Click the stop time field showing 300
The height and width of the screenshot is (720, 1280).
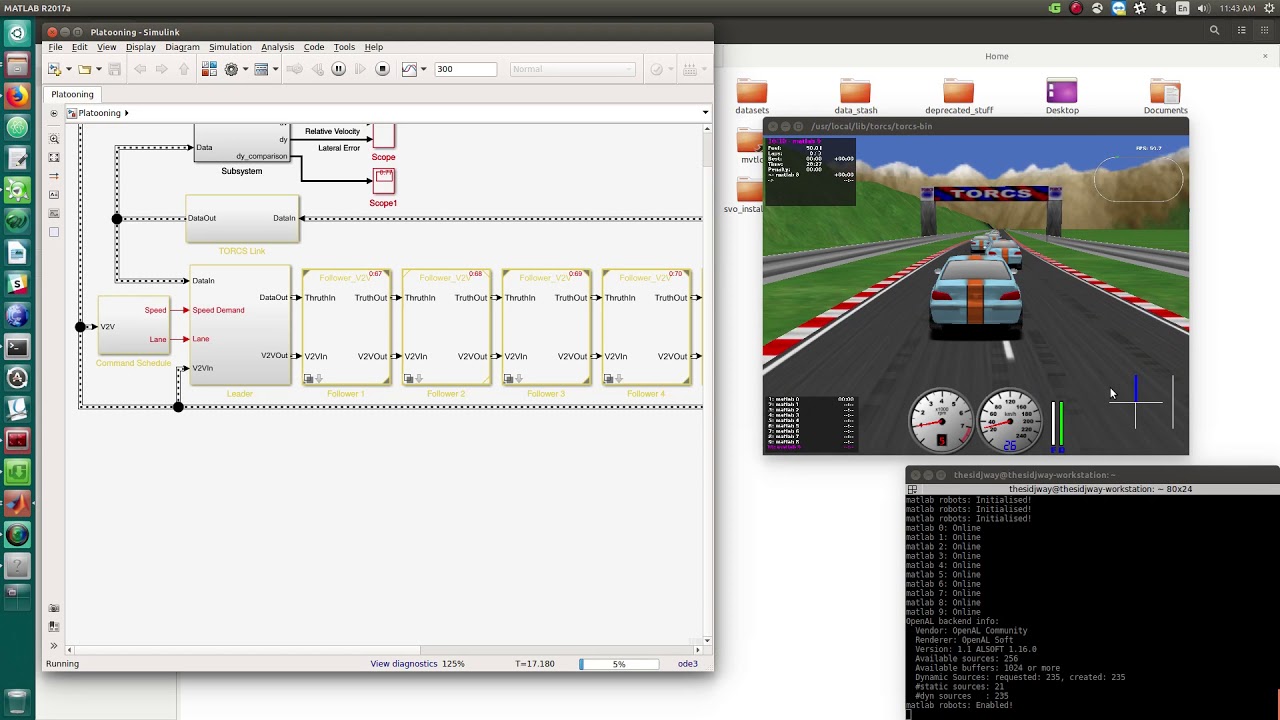coord(465,69)
